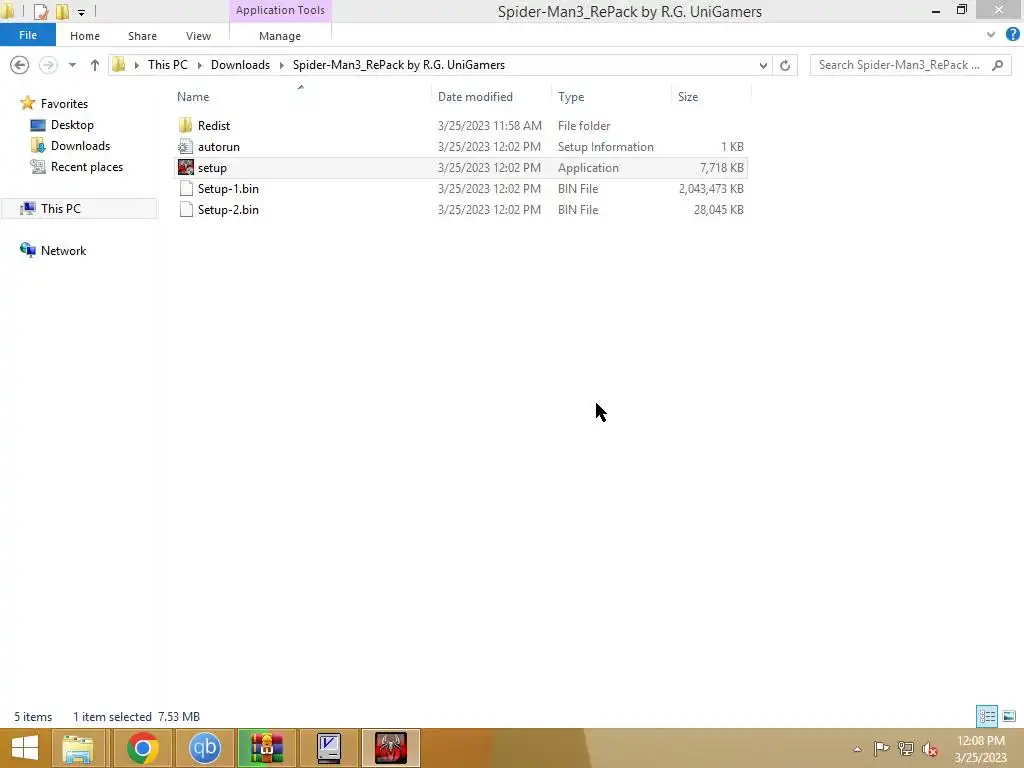Screen dimensions: 1024x768
Task: Click the New folder quick access icon
Action: coord(63,12)
